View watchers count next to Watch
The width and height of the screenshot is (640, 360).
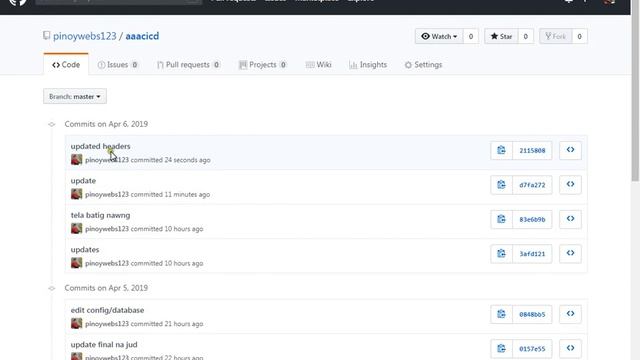471,36
